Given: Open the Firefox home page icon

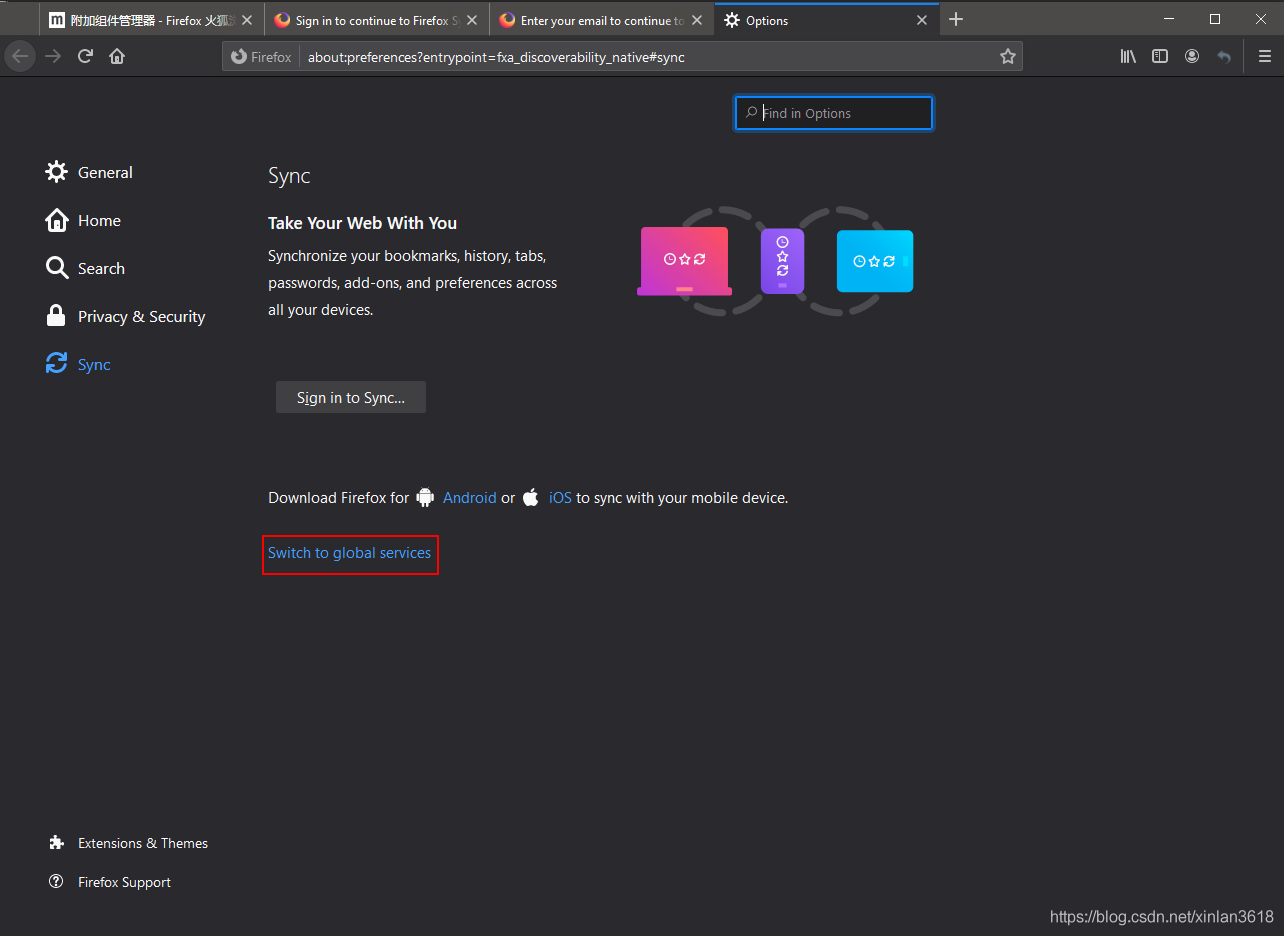Looking at the screenshot, I should tap(117, 56).
